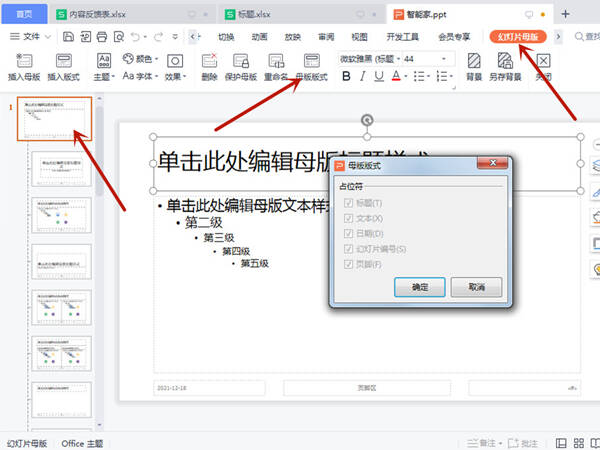Open the 视图 tab

pos(359,37)
